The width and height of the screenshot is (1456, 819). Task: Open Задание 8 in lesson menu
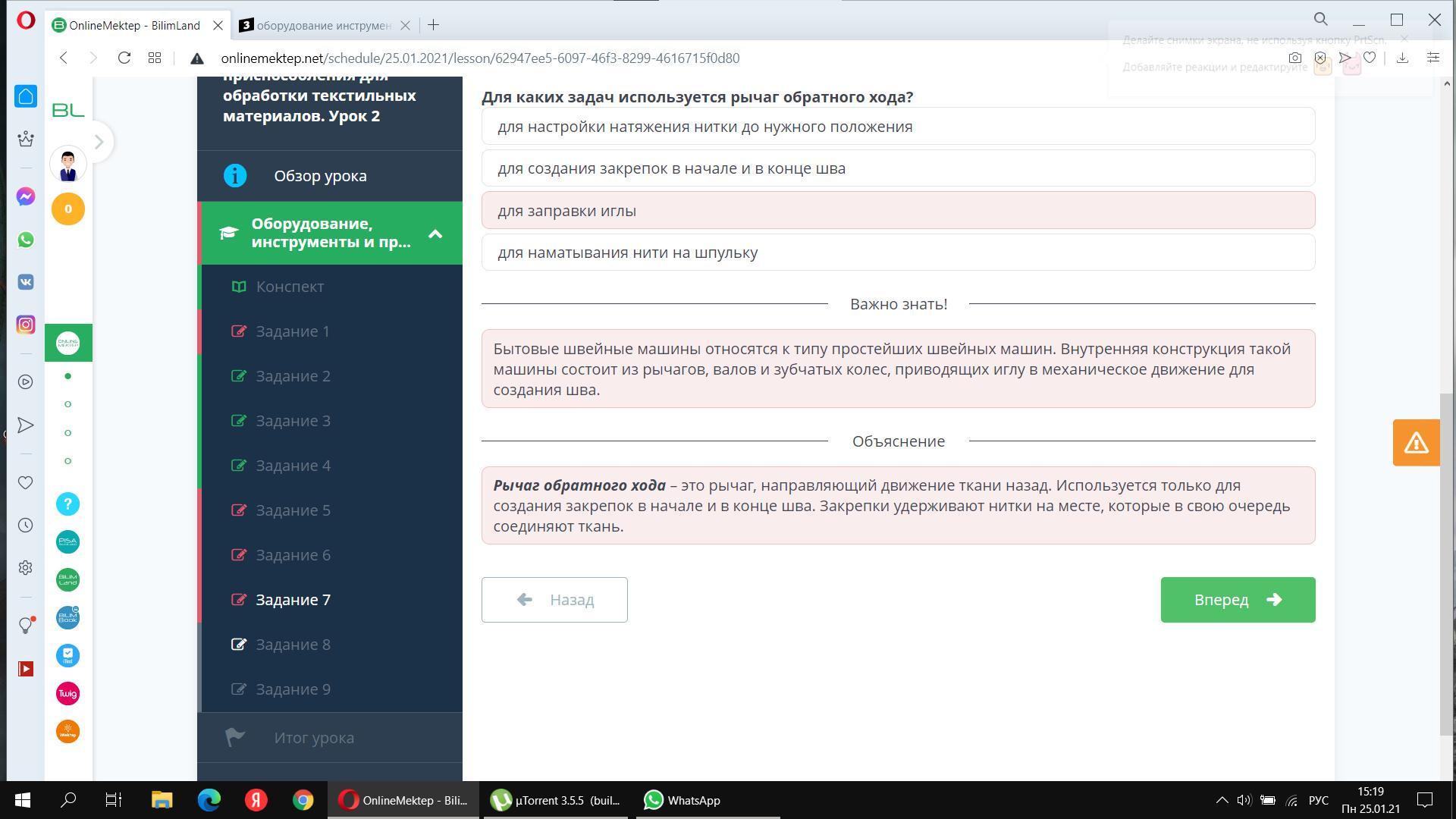coord(293,645)
